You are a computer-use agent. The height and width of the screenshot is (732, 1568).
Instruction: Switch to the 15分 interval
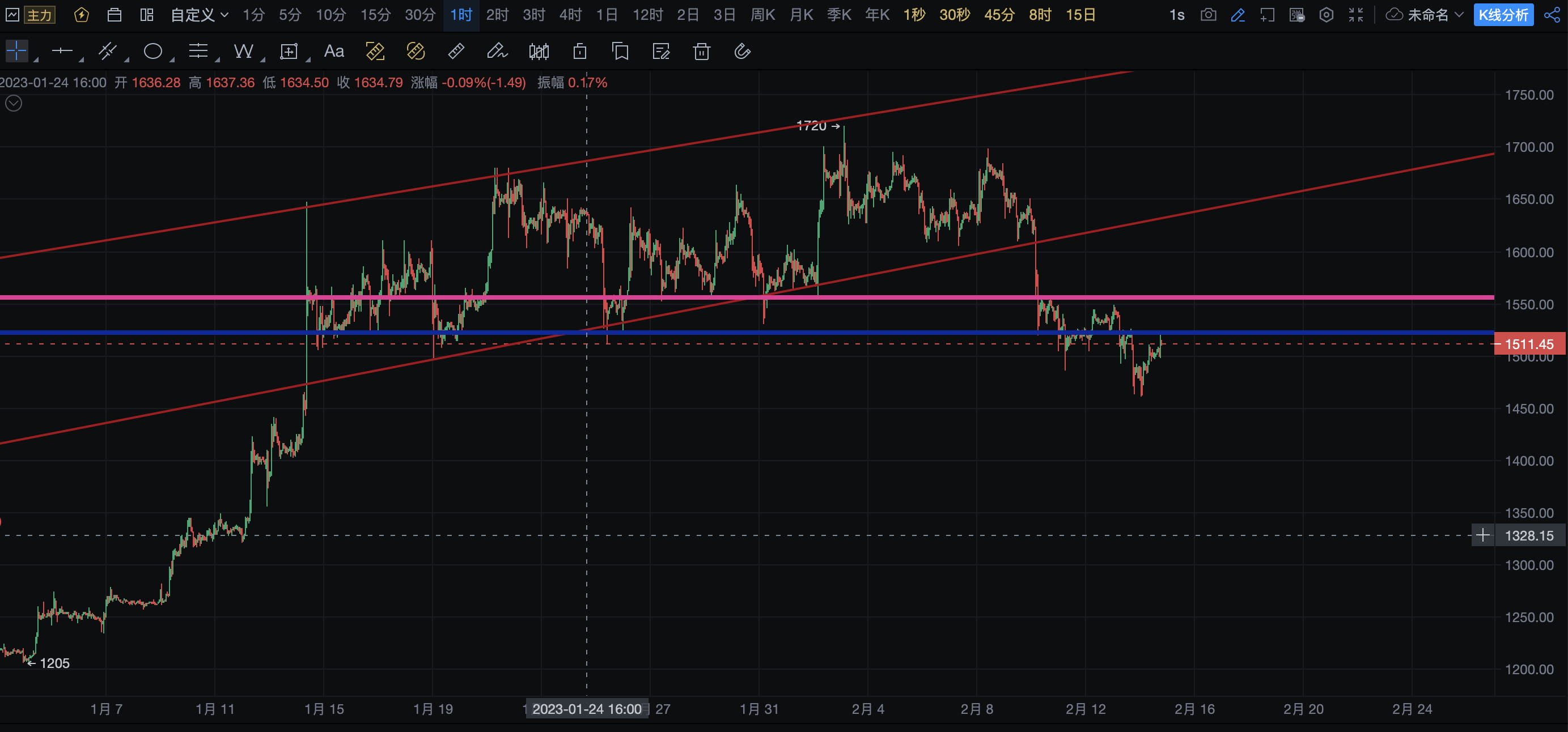pyautogui.click(x=375, y=15)
